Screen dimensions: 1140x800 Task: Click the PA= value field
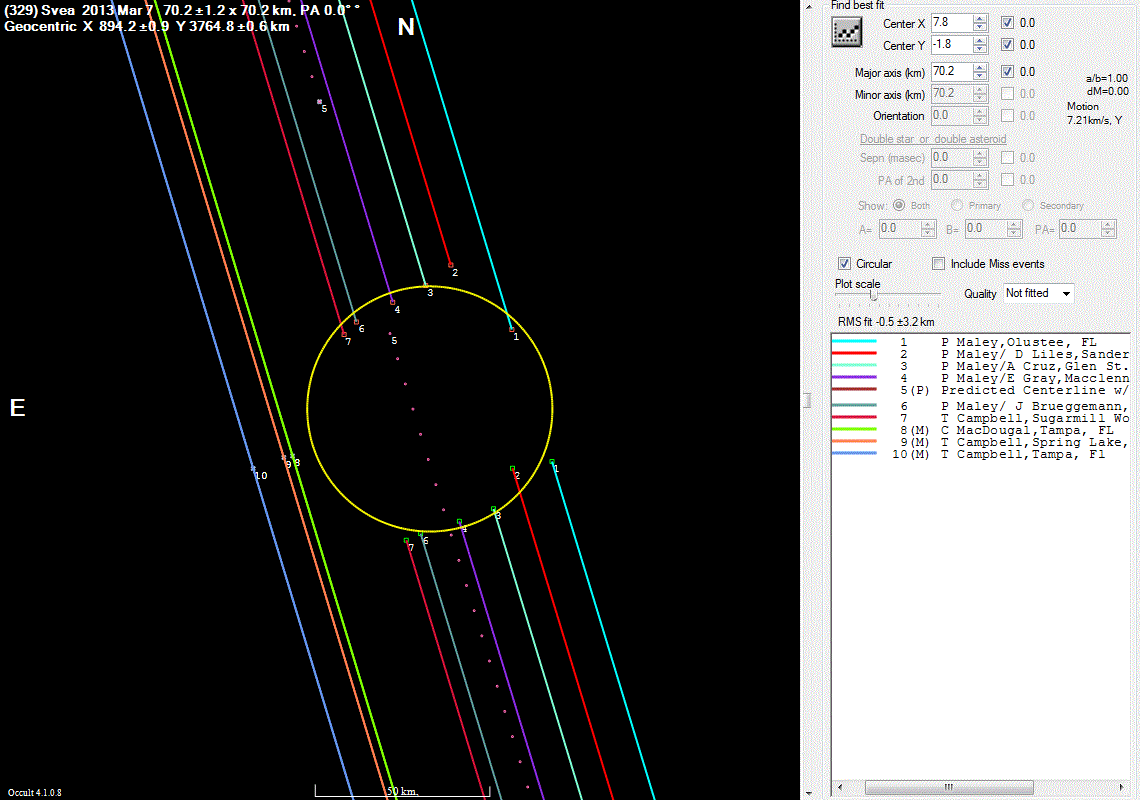(1079, 228)
